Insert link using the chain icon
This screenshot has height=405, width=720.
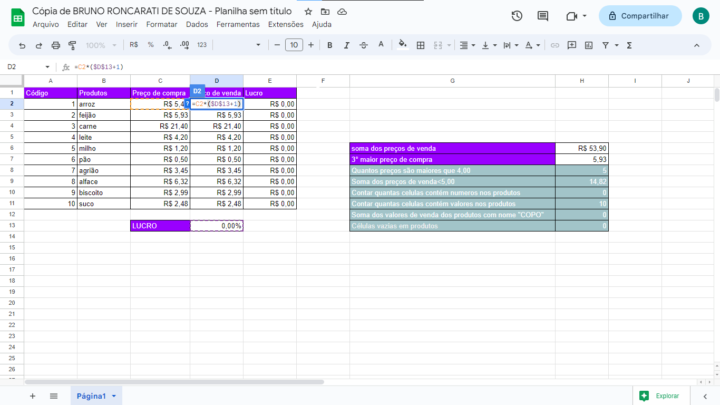[x=555, y=45]
